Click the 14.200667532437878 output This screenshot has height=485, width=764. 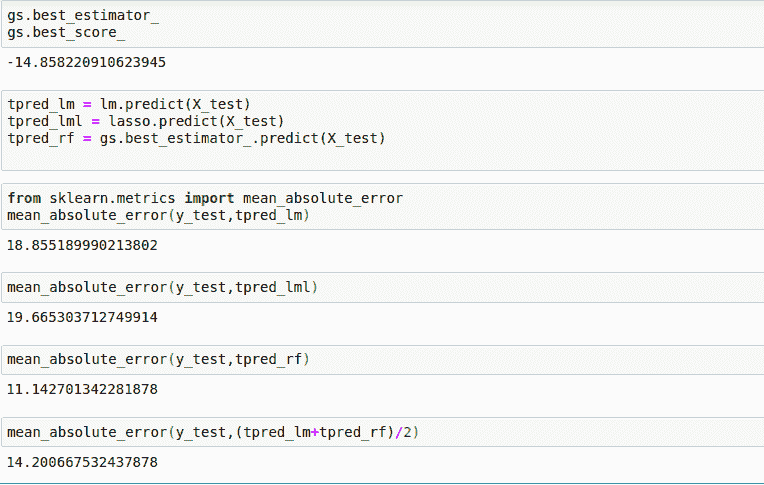82,462
